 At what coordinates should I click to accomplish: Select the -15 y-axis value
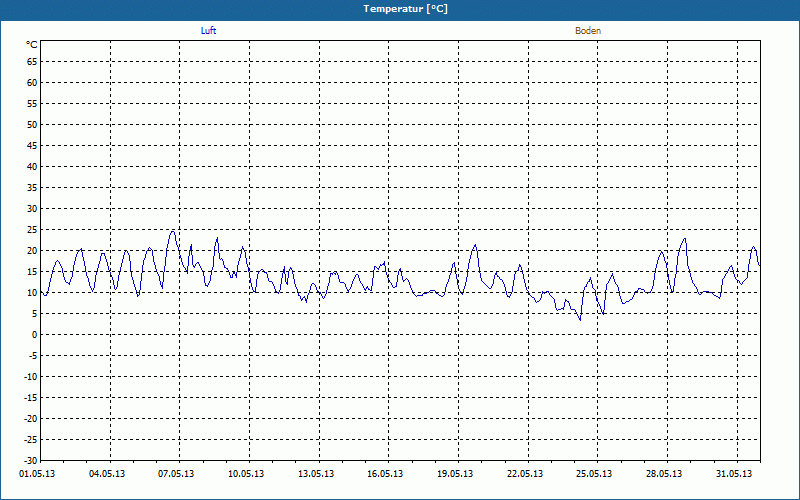click(x=31, y=398)
